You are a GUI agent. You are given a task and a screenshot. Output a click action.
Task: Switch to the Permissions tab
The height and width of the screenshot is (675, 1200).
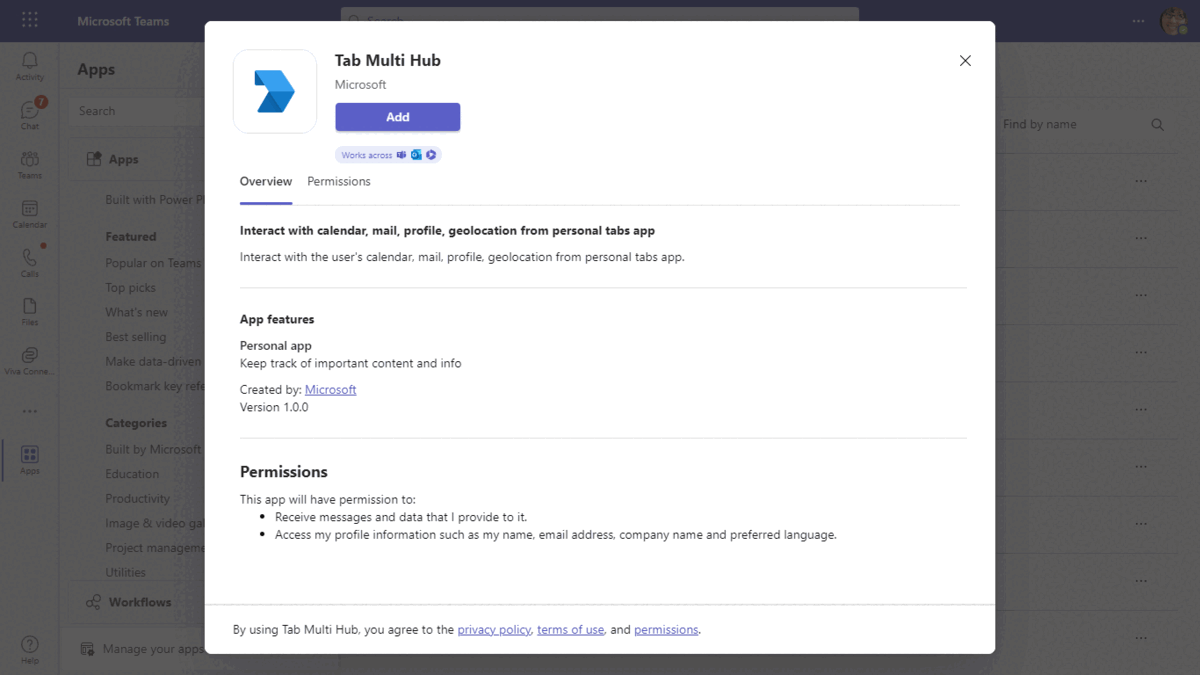(338, 181)
